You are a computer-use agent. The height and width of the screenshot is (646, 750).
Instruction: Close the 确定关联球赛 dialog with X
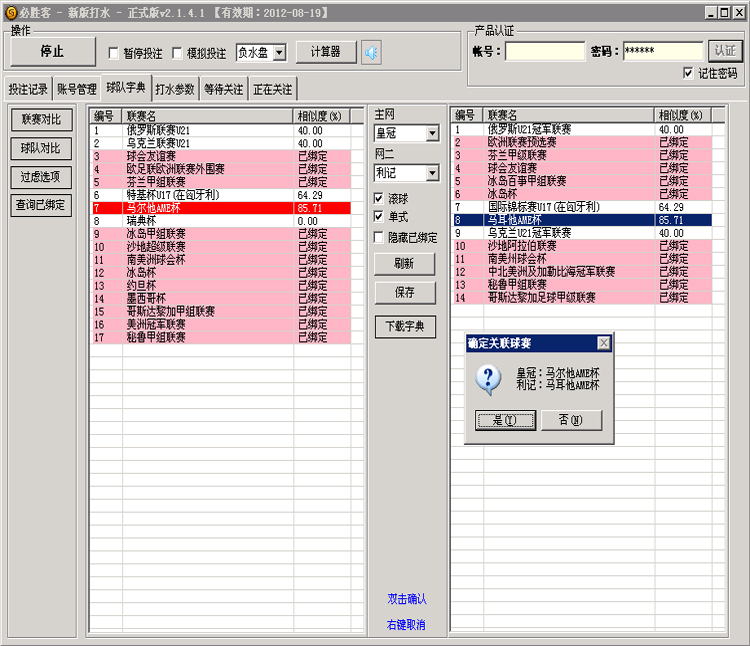[603, 343]
